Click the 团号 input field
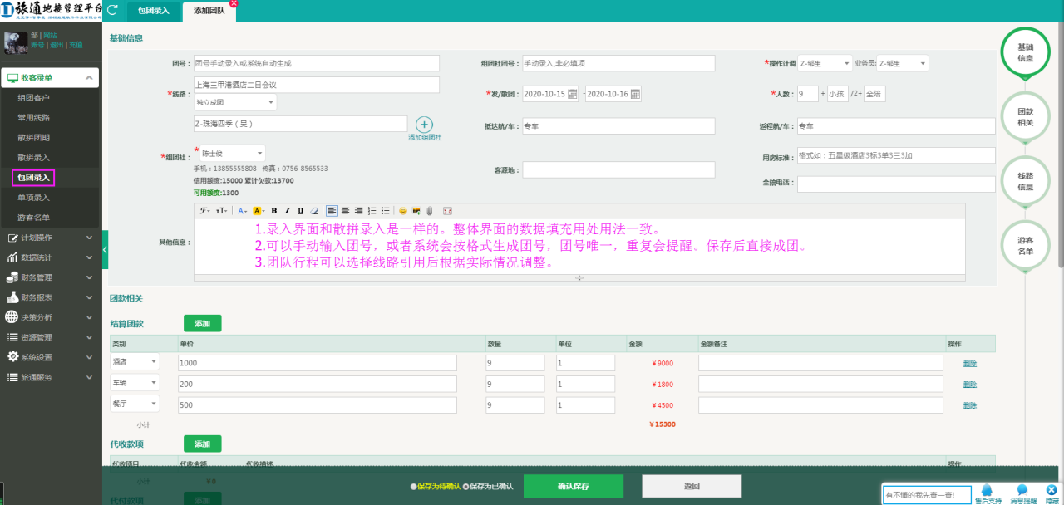1064x506 pixels. click(317, 63)
